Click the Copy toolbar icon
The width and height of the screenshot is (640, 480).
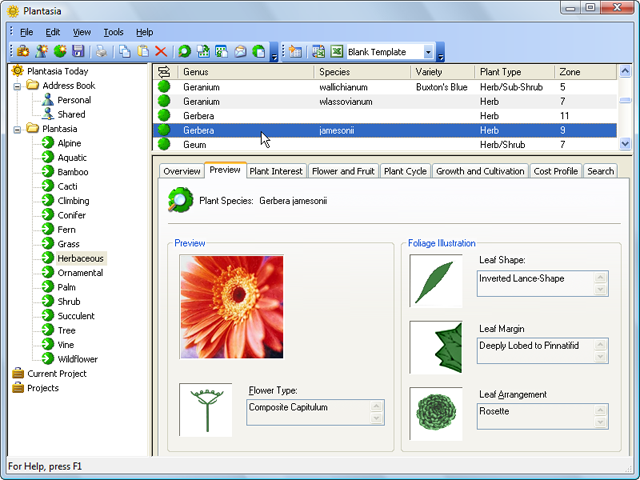[124, 51]
